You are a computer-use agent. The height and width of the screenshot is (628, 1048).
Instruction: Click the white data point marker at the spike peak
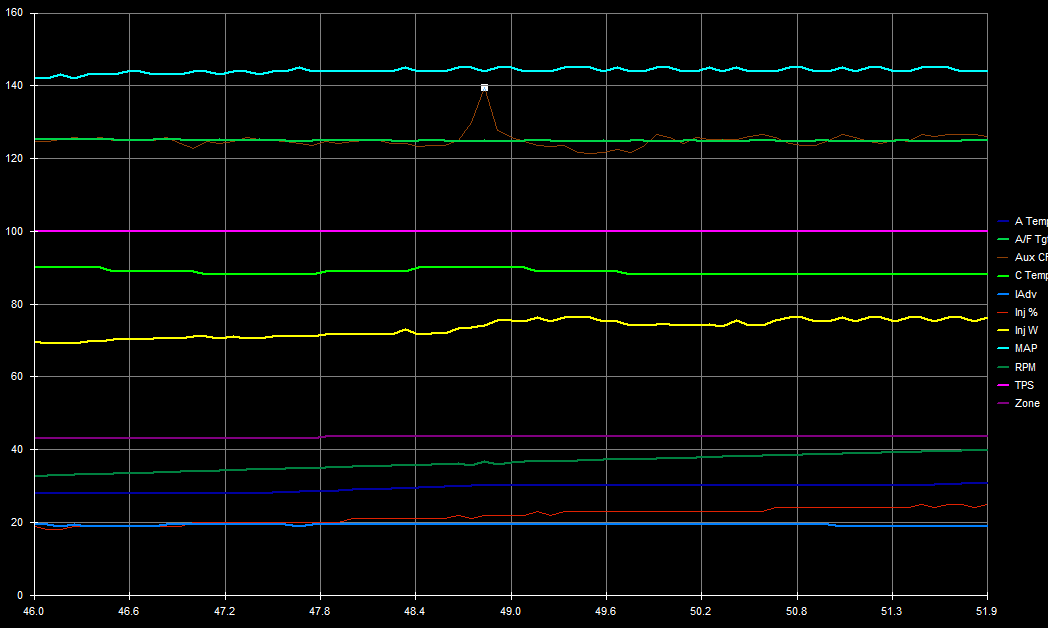485,88
